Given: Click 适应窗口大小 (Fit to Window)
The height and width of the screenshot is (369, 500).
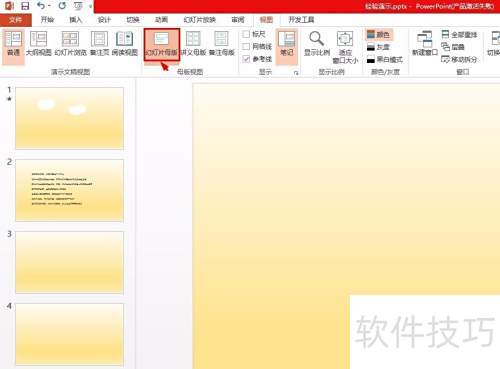Looking at the screenshot, I should 345,47.
